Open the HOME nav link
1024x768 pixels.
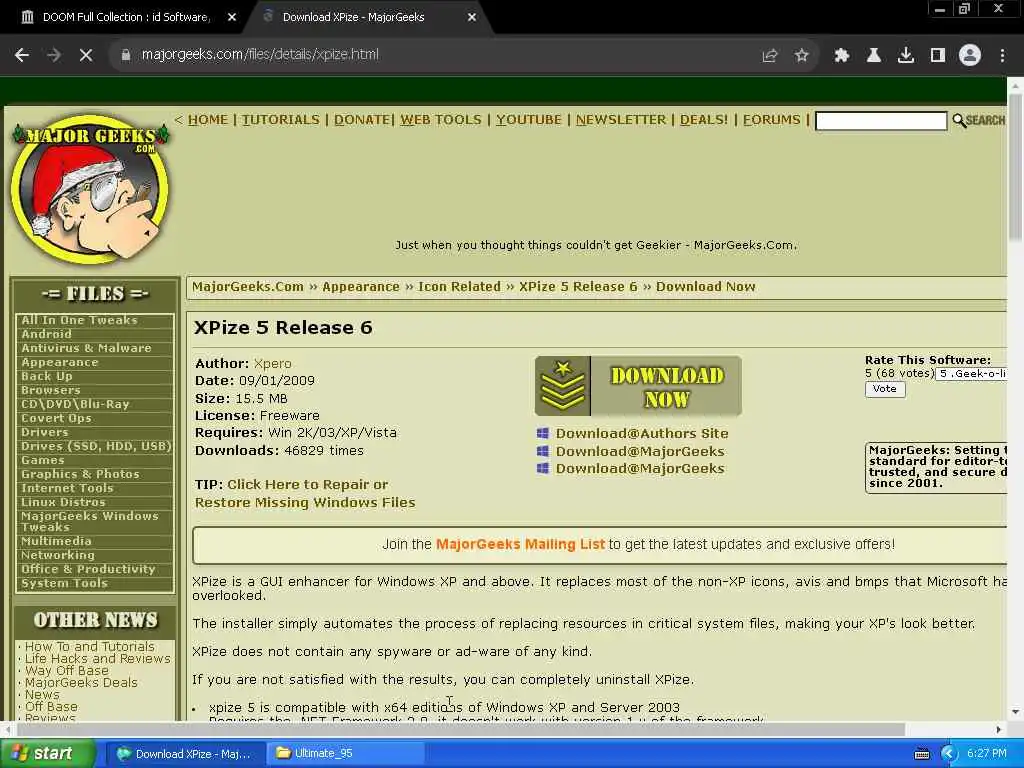click(208, 120)
